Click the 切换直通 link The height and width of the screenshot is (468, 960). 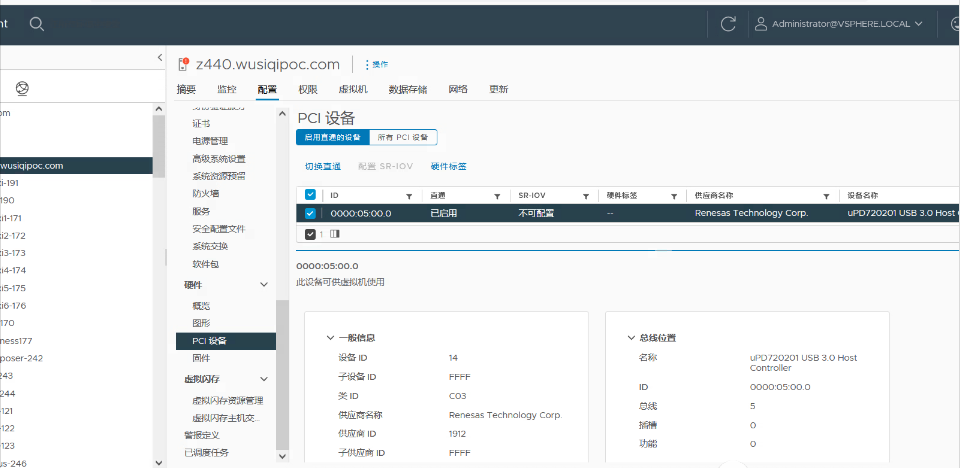tap(323, 166)
